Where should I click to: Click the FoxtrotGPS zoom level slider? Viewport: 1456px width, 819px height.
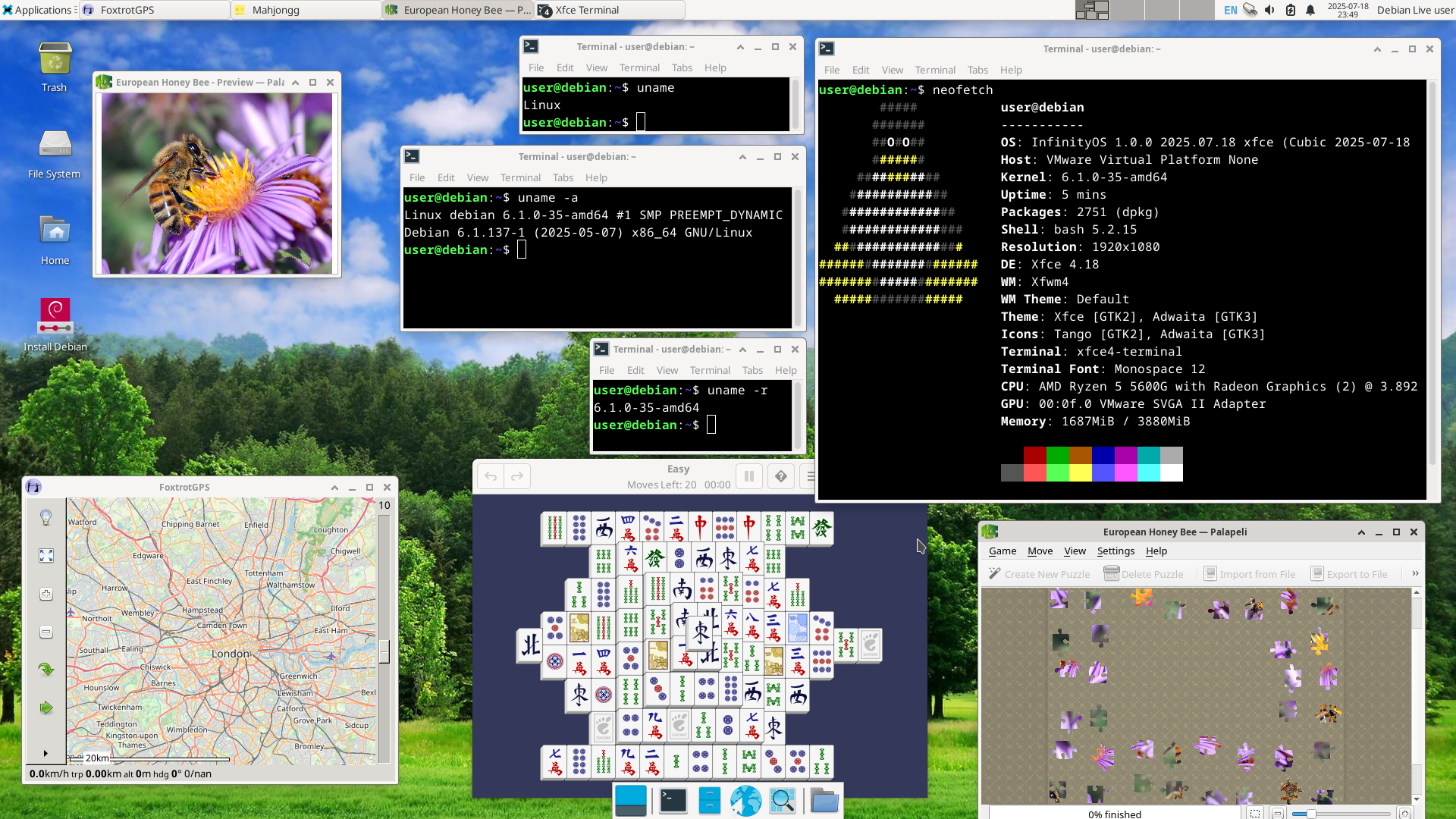pyautogui.click(x=384, y=651)
